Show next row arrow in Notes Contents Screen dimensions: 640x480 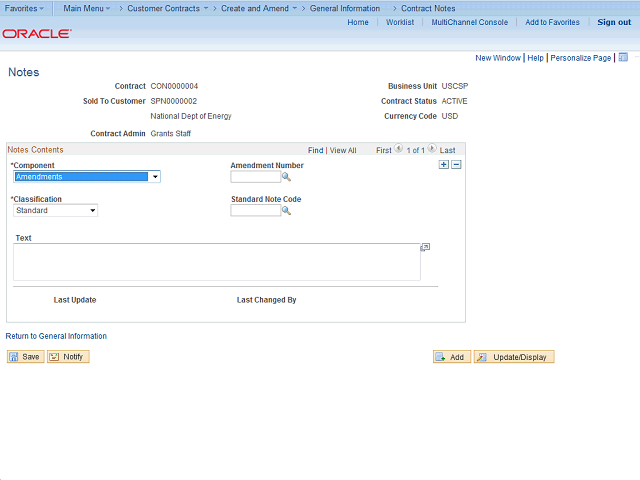pos(432,148)
